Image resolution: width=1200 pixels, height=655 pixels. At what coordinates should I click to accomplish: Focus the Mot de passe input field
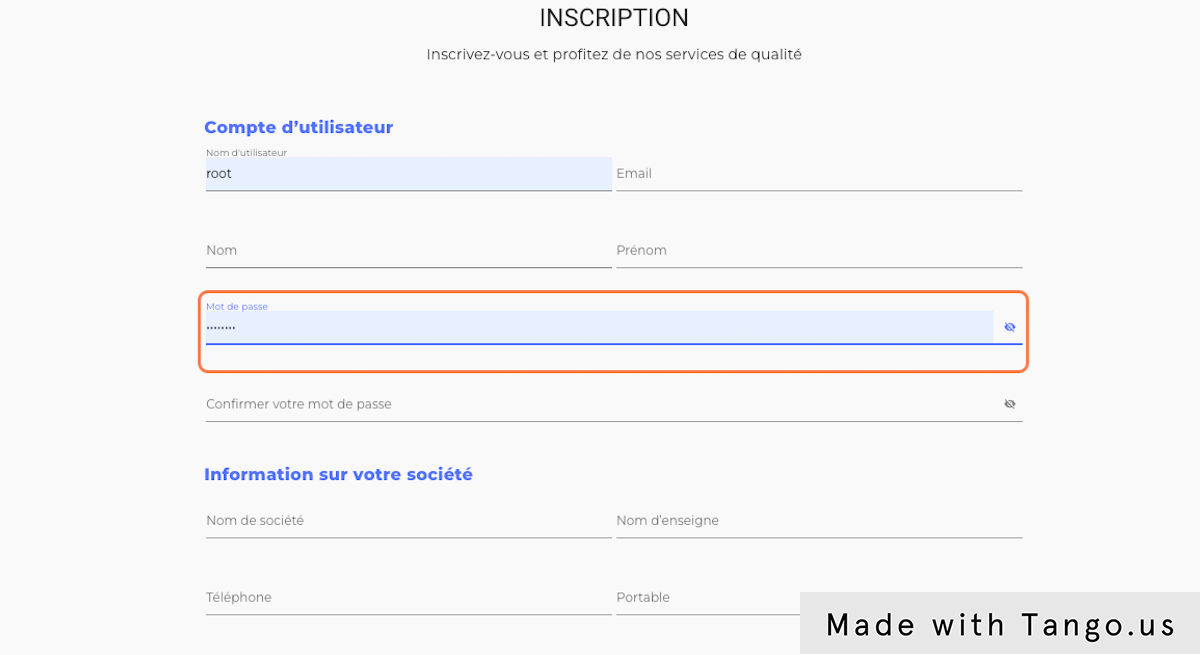point(598,328)
